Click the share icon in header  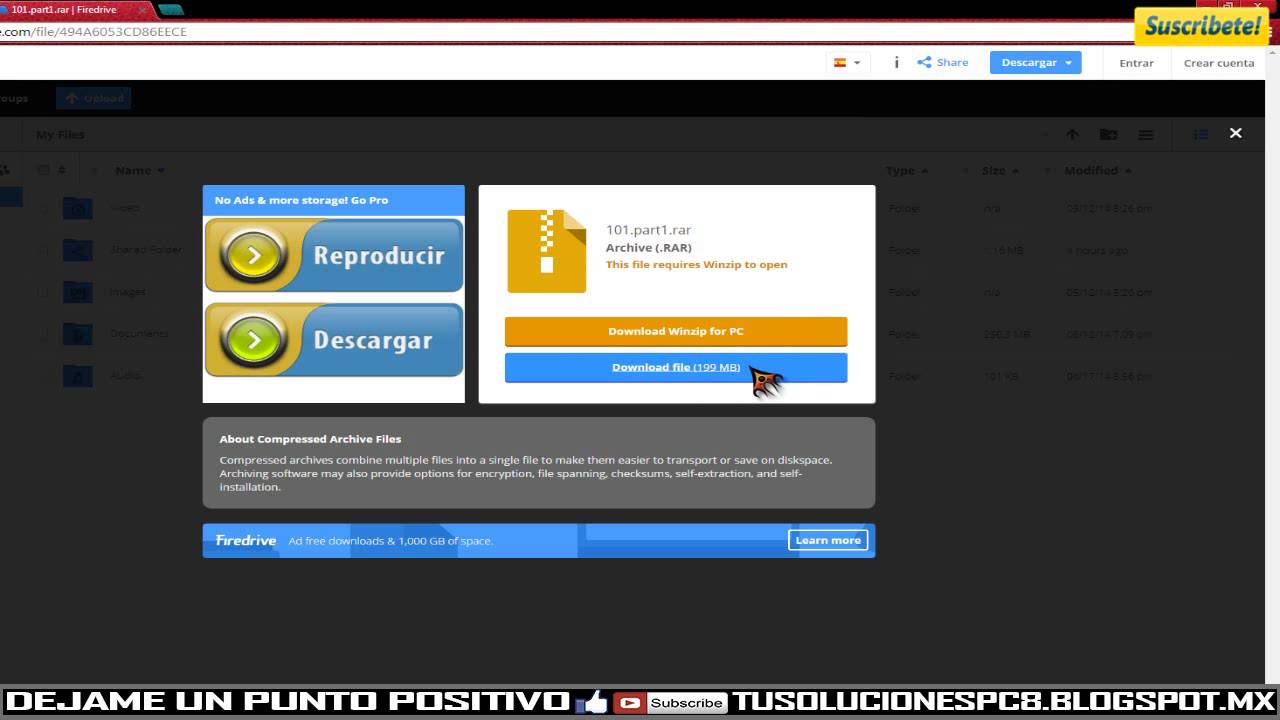tap(924, 62)
